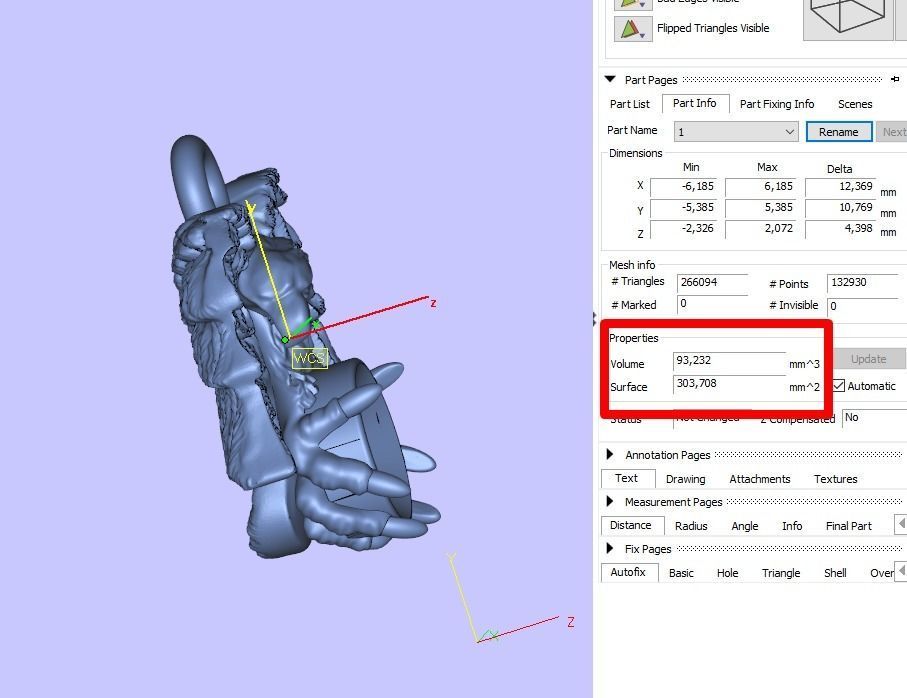
Task: Open the Attachments tab
Action: click(759, 479)
